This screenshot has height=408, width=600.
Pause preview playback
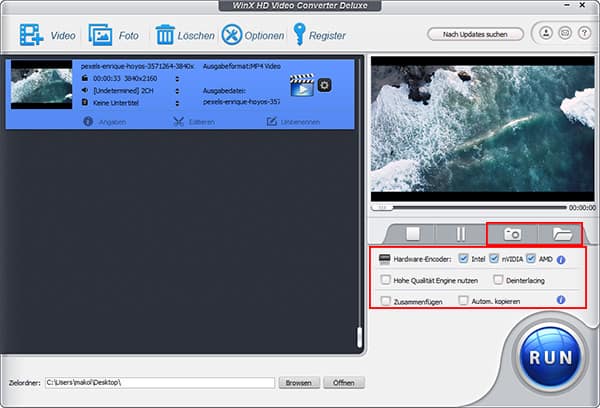(461, 234)
